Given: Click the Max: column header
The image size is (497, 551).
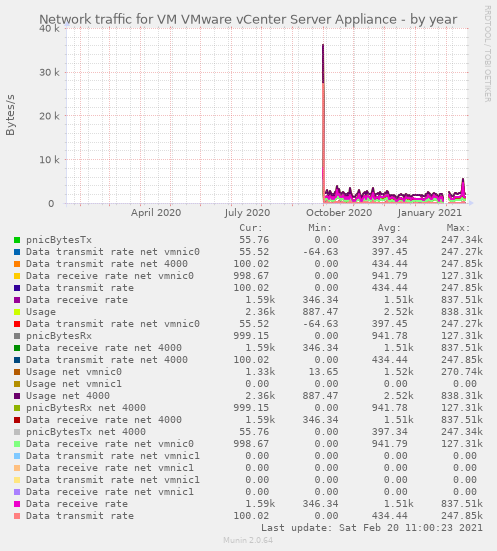Looking at the screenshot, I should (458, 228).
